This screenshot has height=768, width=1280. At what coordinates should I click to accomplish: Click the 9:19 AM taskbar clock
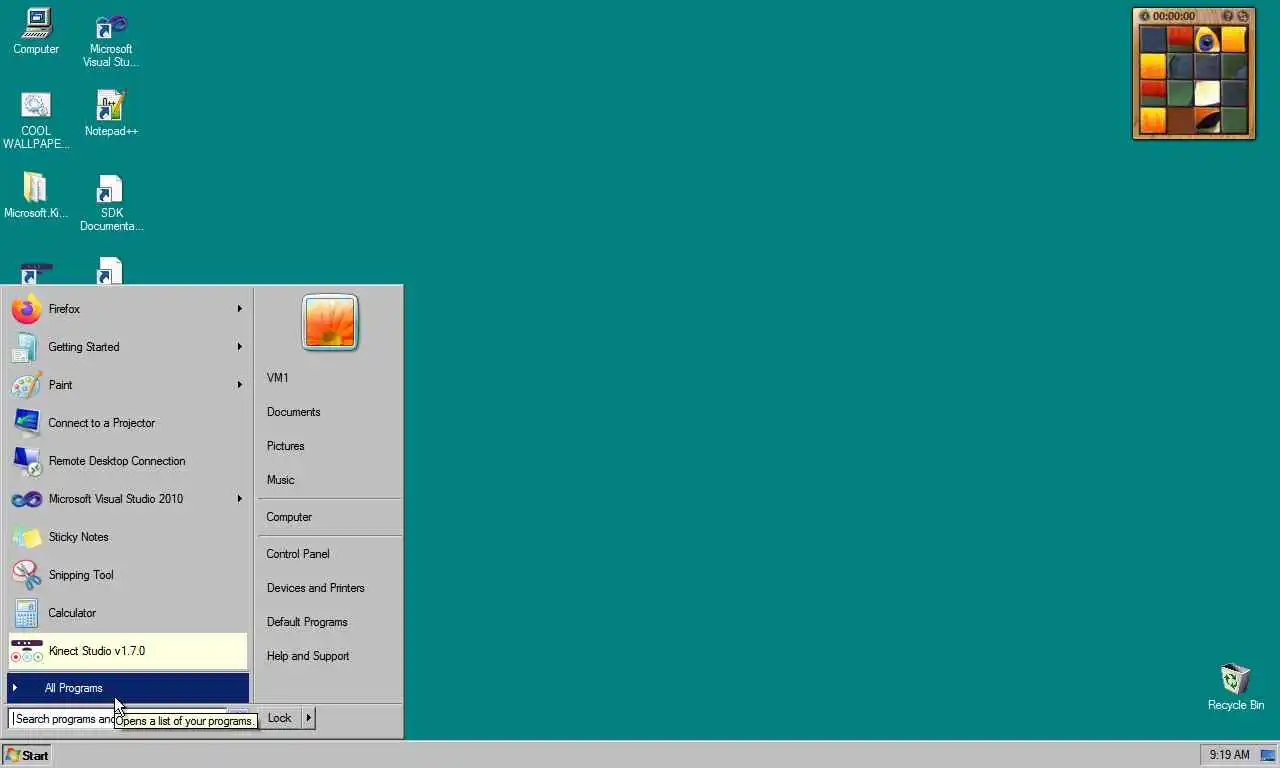point(1229,755)
